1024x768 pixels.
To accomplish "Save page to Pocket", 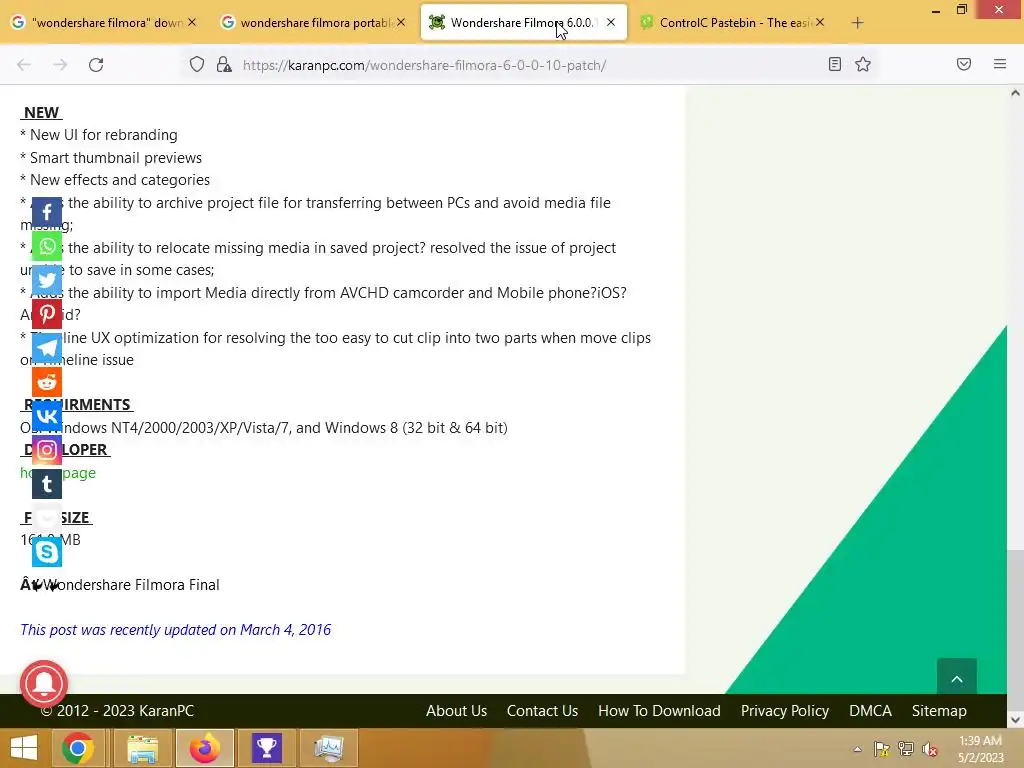I will 964,64.
